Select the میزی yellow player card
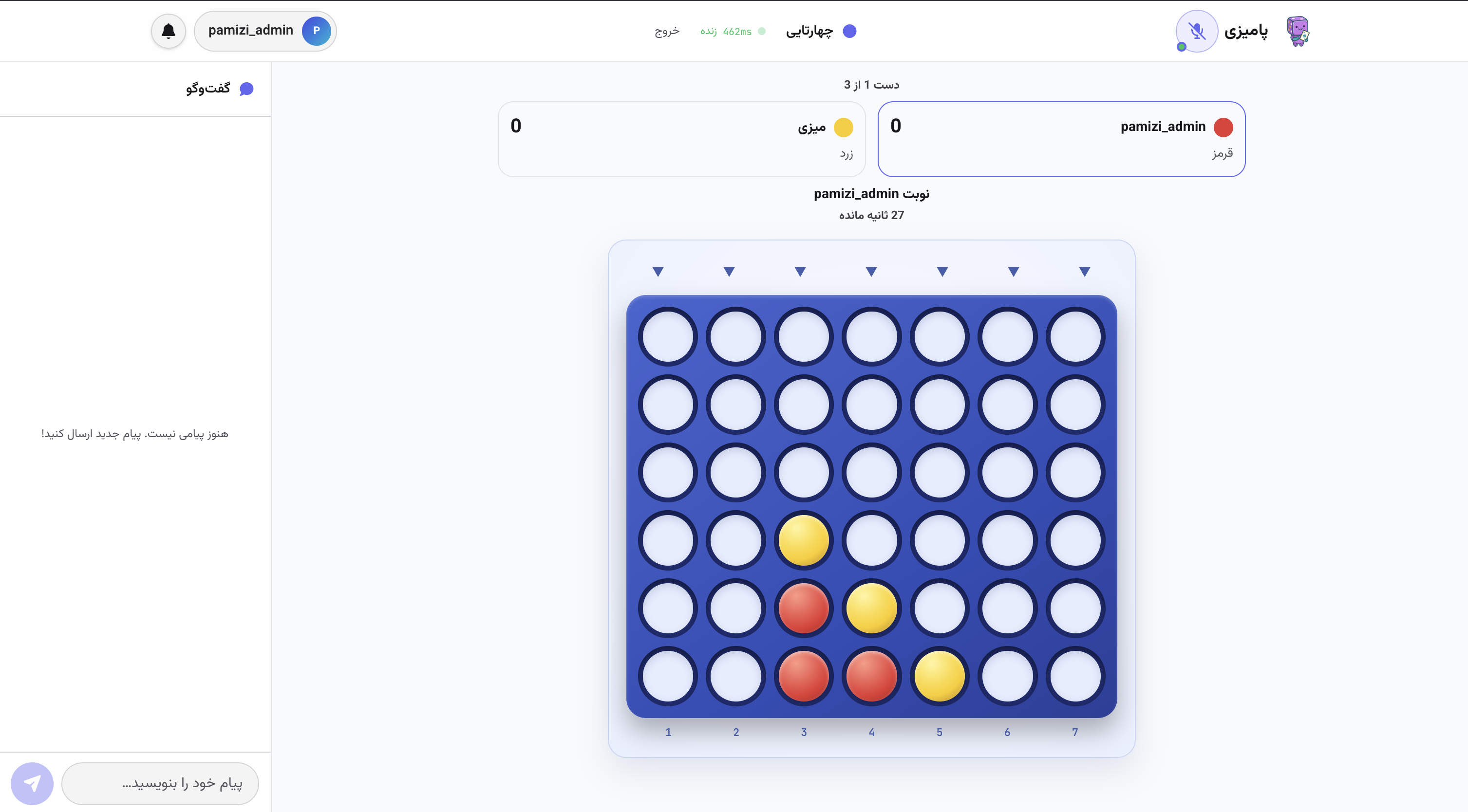This screenshot has height=812, width=1468. tap(681, 139)
